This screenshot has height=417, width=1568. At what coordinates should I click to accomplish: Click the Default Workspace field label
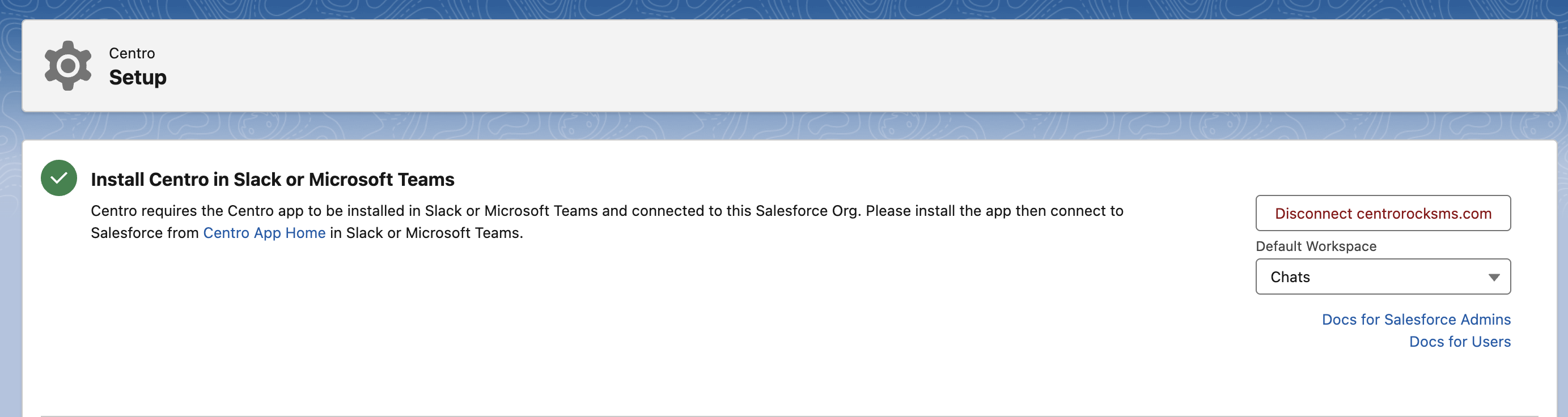pyautogui.click(x=1316, y=246)
